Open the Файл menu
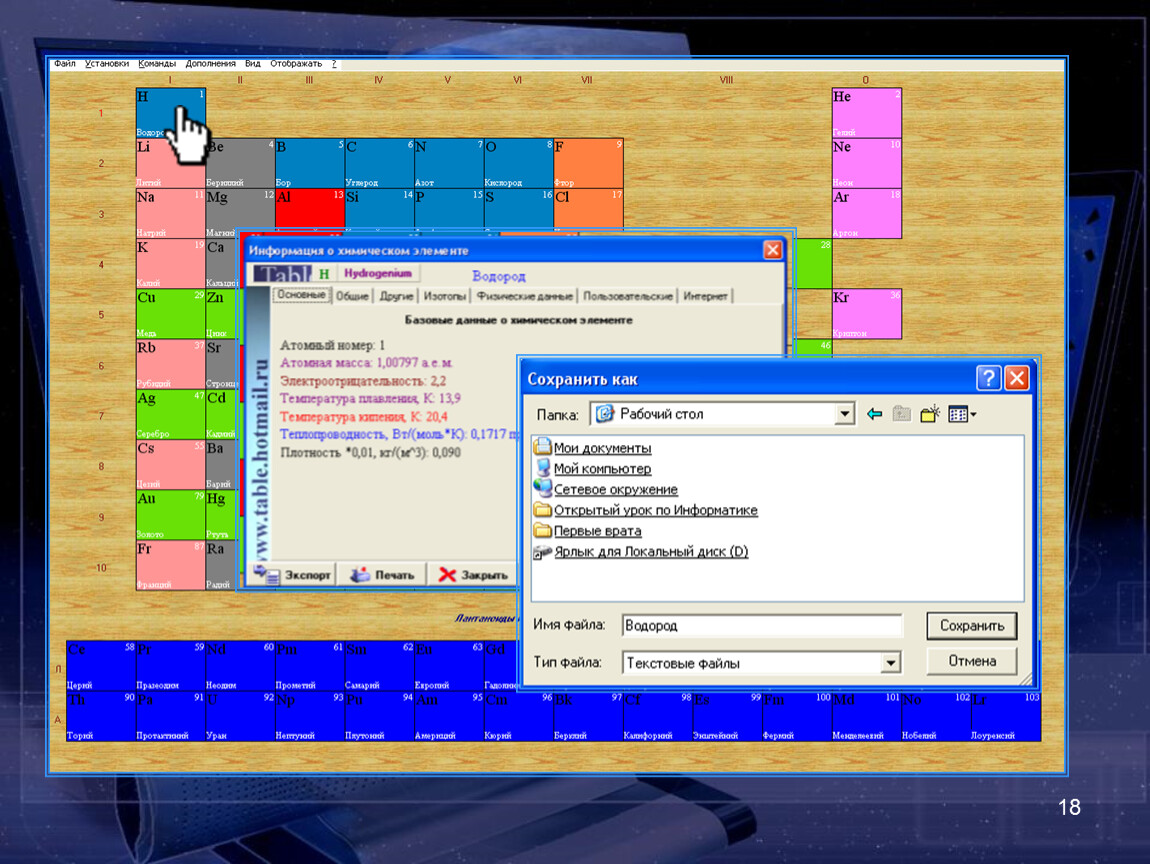1150x864 pixels. 65,63
